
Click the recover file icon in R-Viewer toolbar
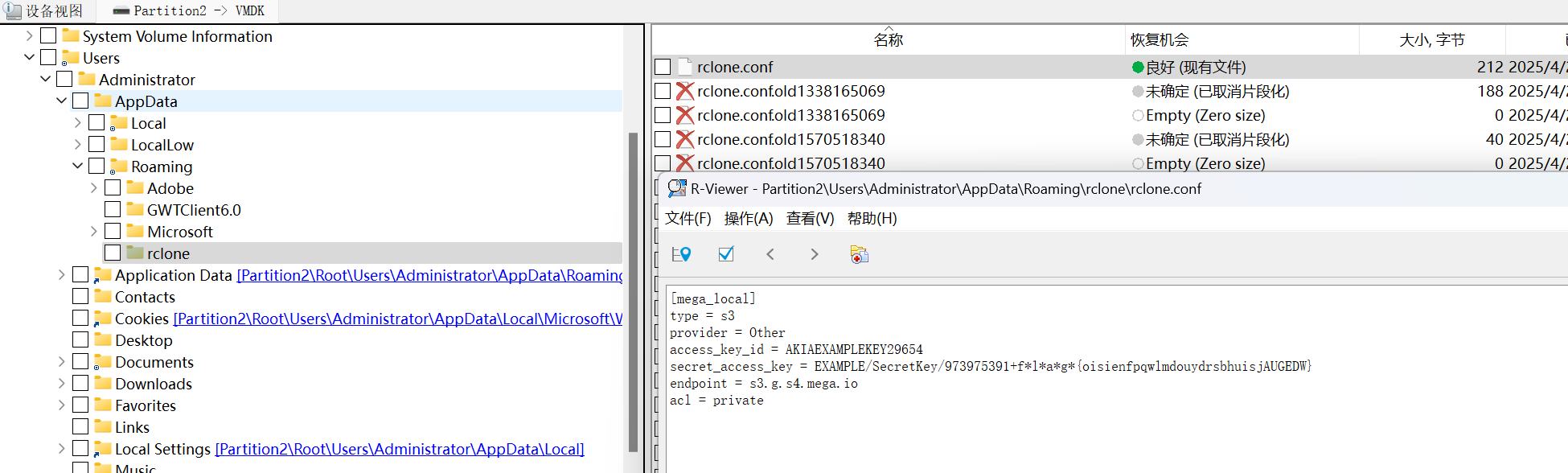click(x=859, y=254)
